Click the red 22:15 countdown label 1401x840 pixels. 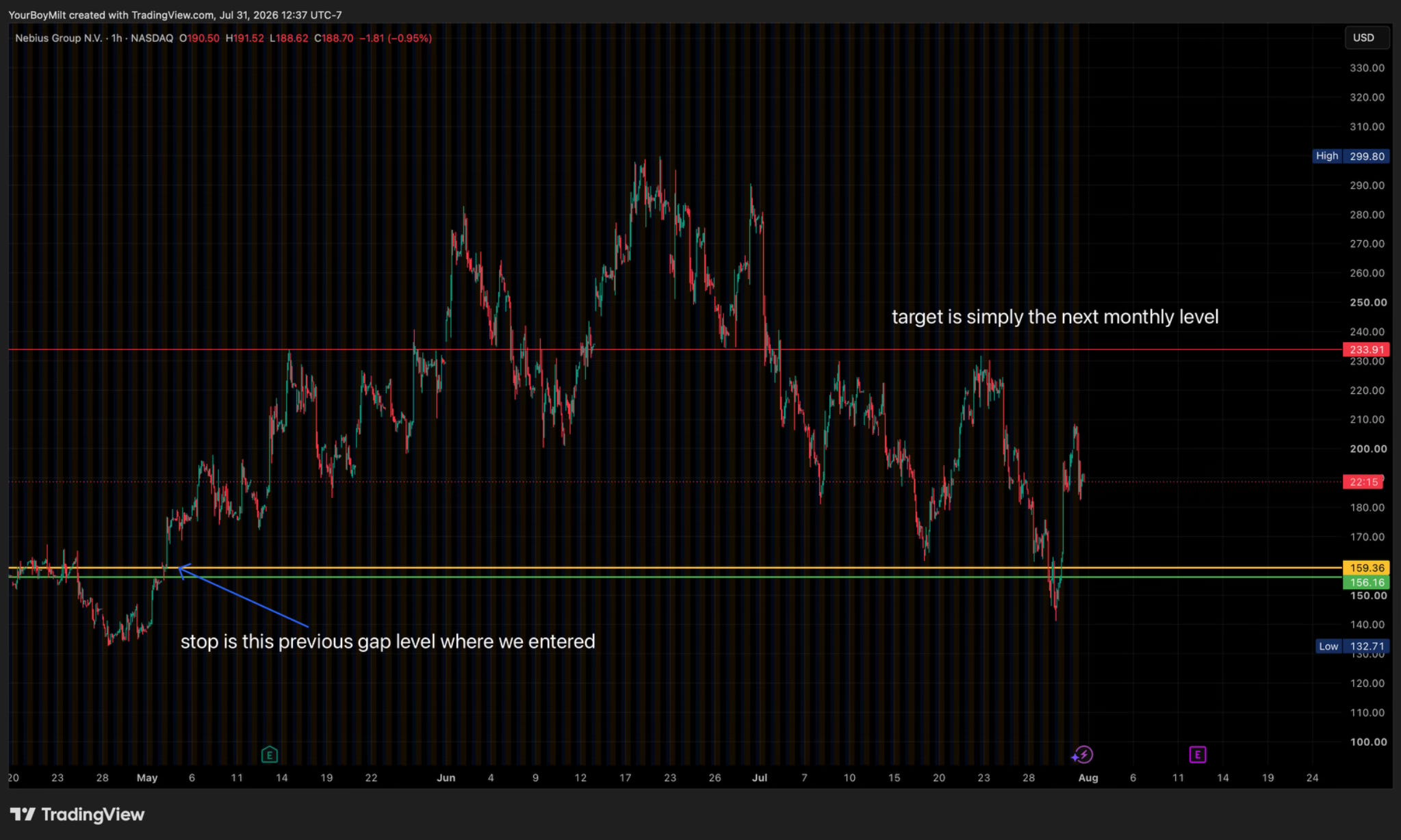click(1364, 482)
